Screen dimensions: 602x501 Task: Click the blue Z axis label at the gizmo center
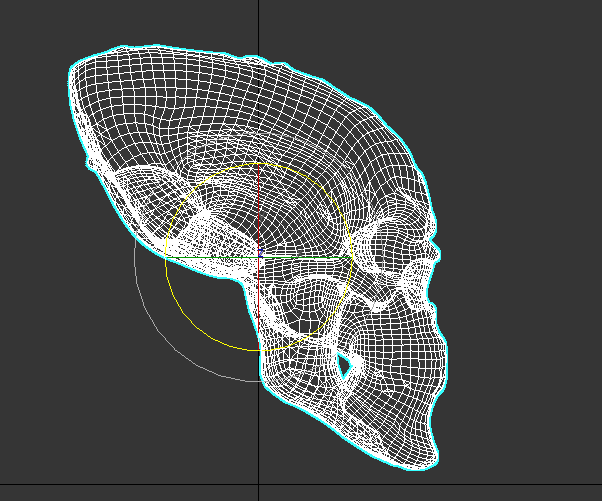261,253
